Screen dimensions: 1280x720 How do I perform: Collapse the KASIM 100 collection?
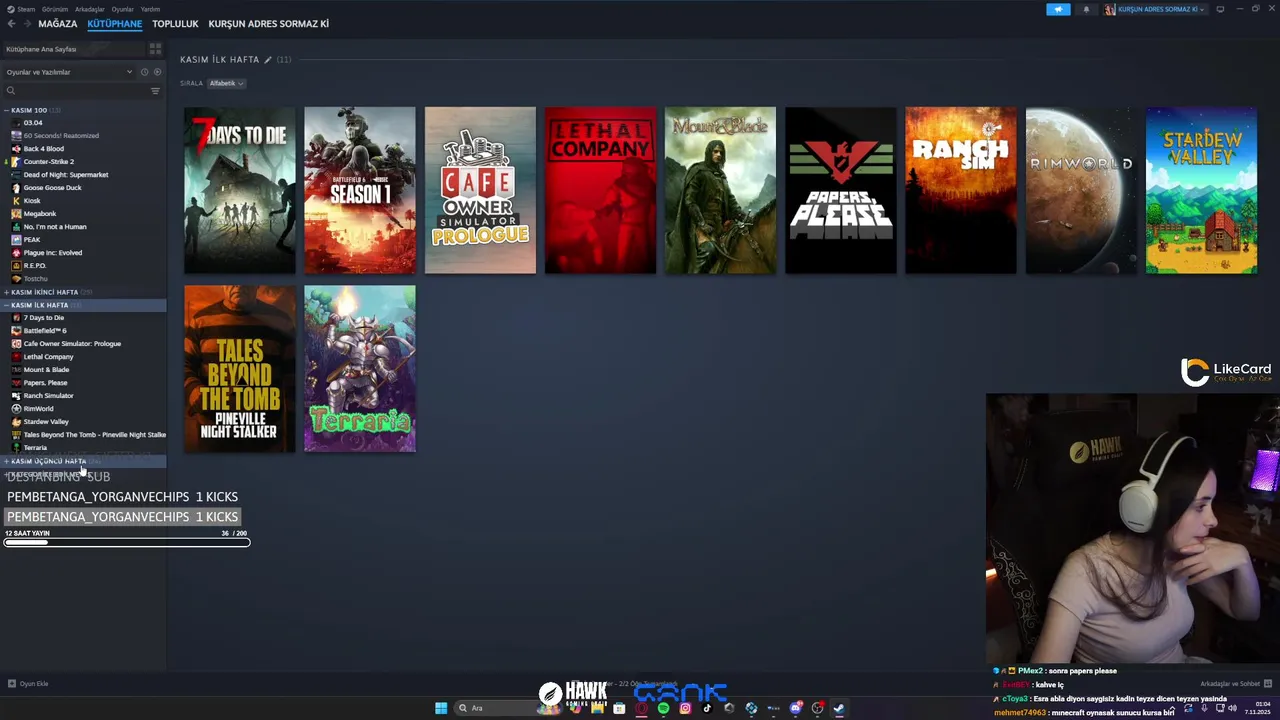(x=6, y=110)
